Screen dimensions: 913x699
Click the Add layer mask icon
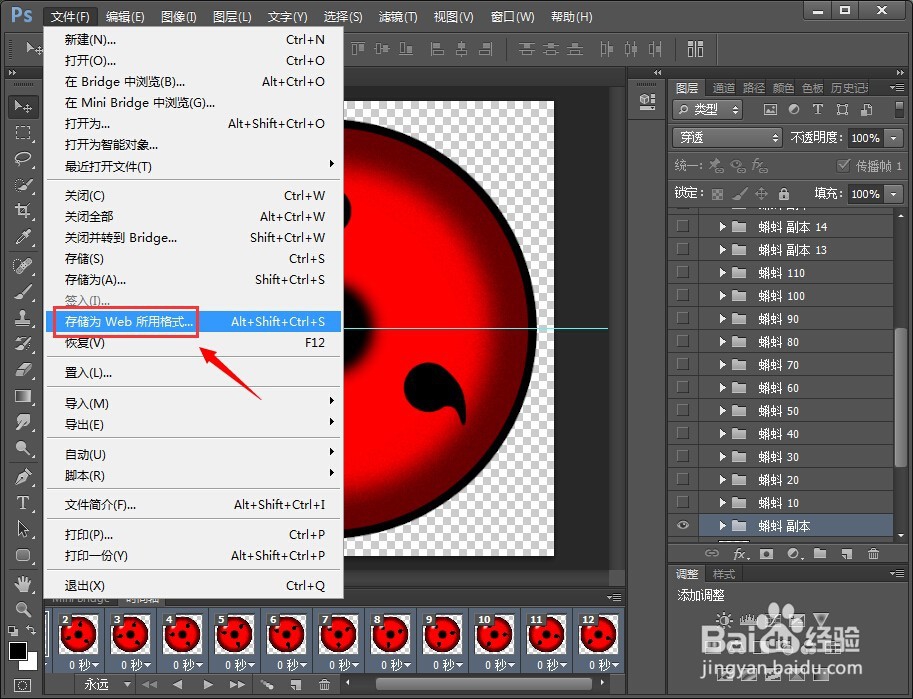766,553
